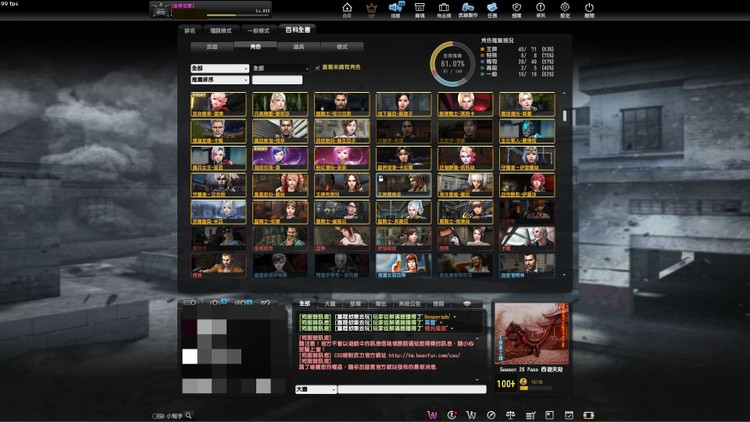Click the balance scales icon
Viewport: 750px width, 422px height.
point(510,415)
